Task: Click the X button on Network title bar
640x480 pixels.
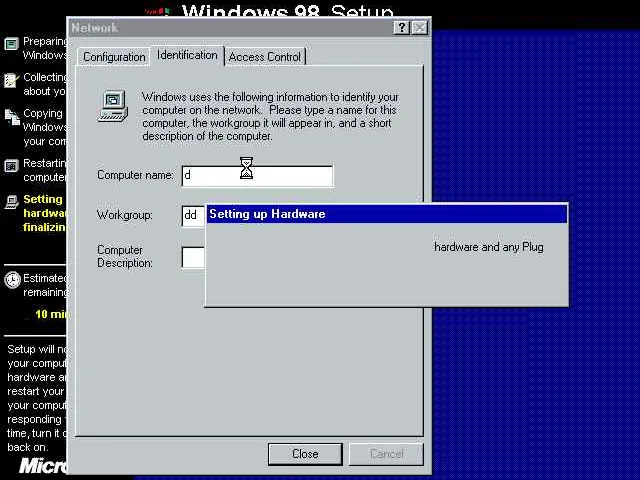Action: (420, 28)
